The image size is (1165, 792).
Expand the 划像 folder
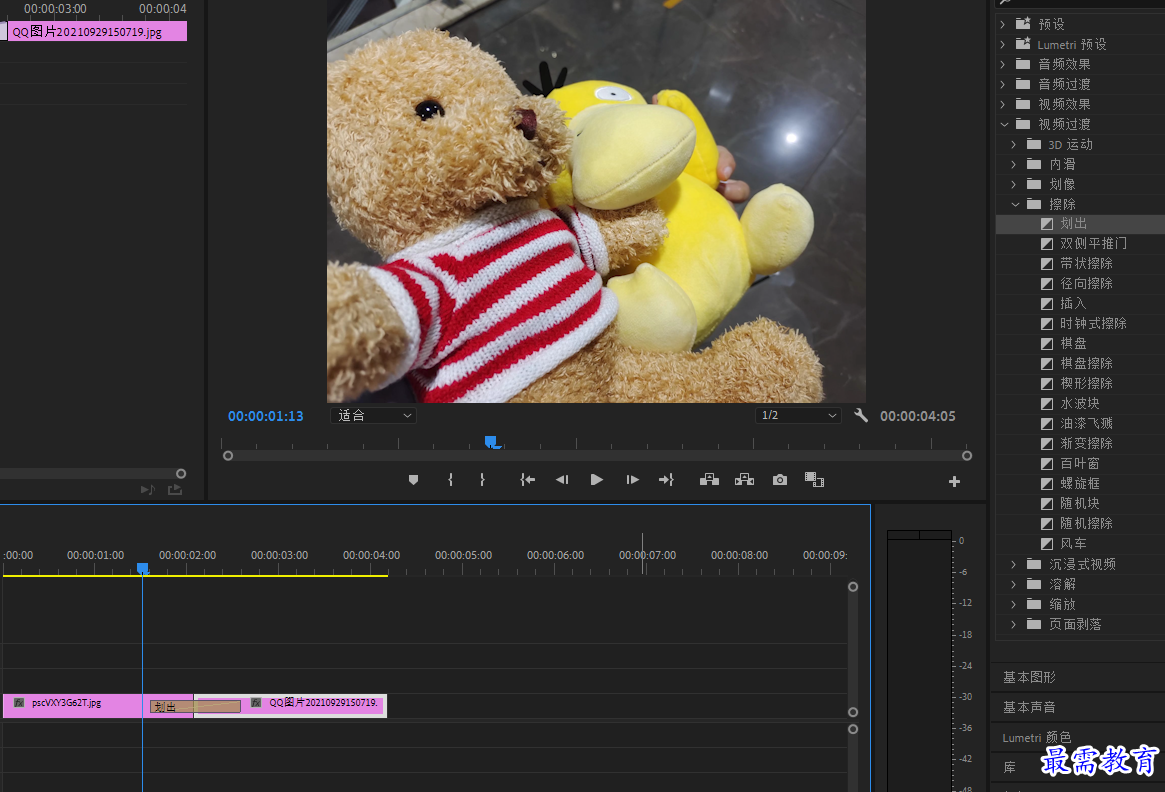tap(1013, 184)
